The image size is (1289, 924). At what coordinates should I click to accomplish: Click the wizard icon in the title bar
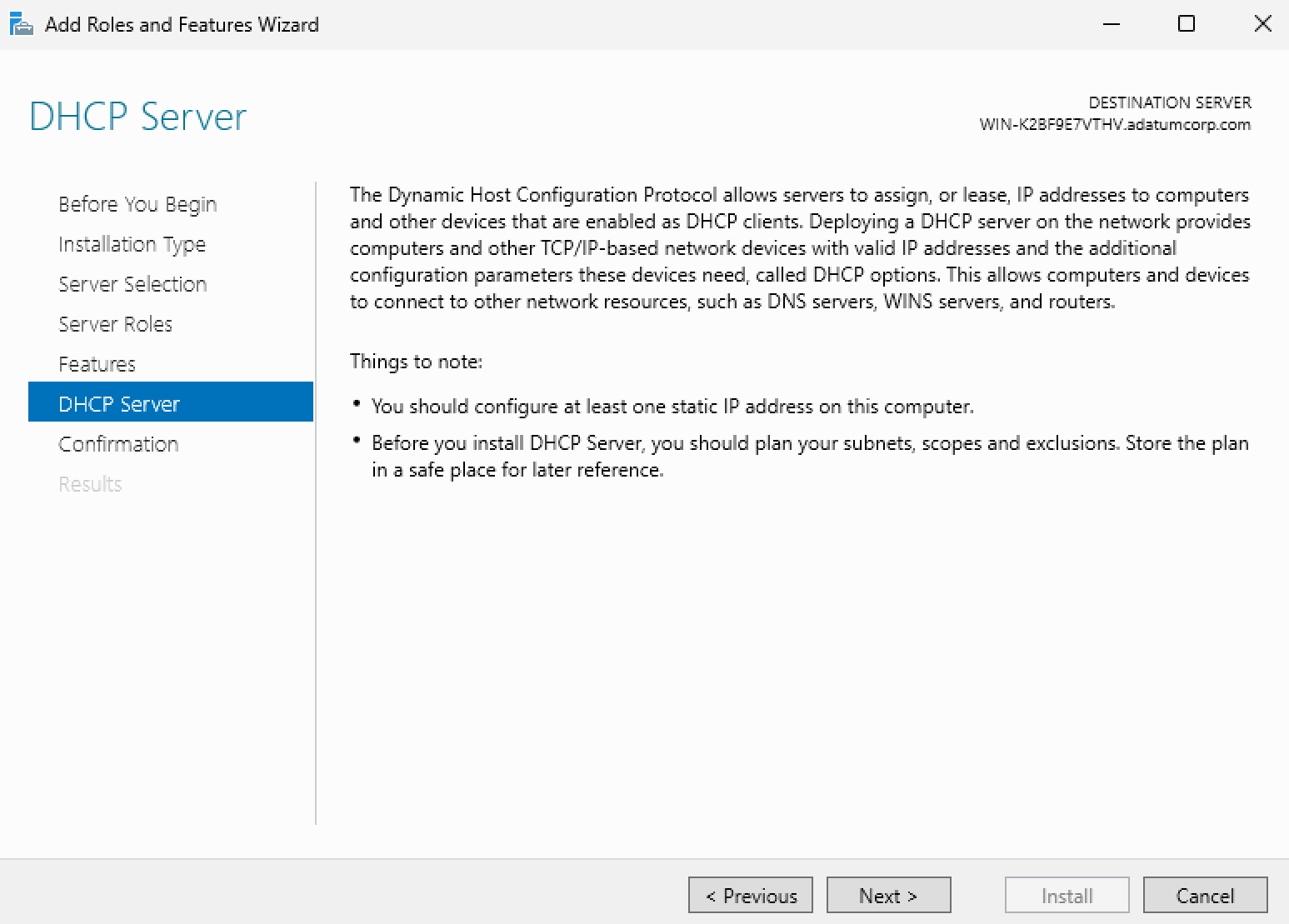[x=21, y=25]
